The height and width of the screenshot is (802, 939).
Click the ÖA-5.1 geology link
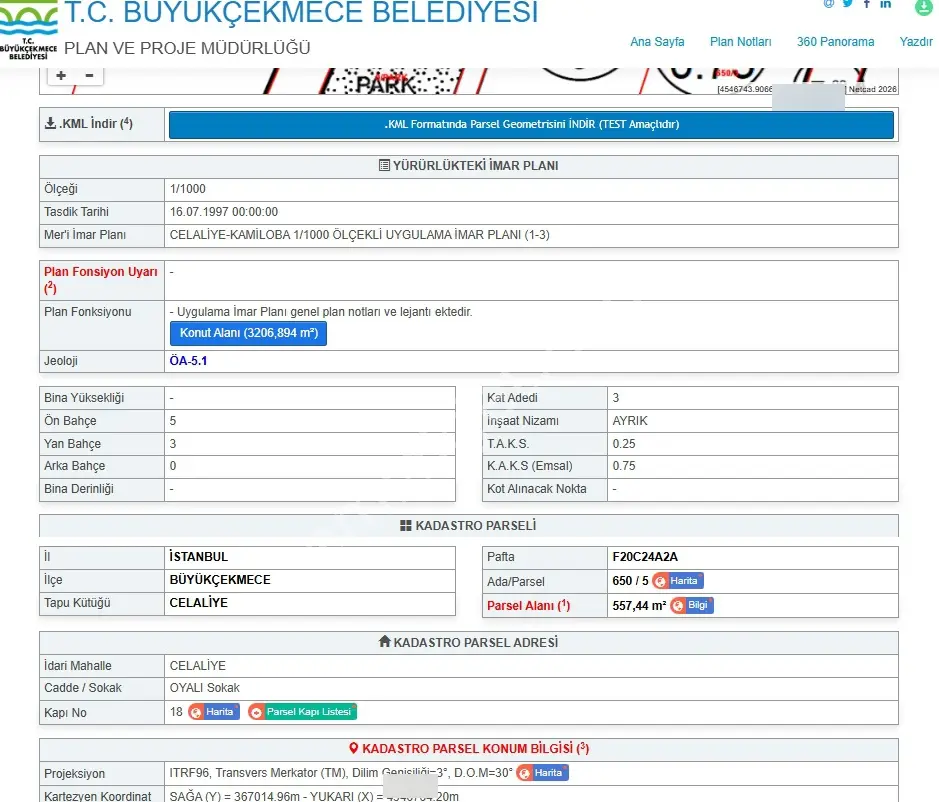tap(188, 361)
